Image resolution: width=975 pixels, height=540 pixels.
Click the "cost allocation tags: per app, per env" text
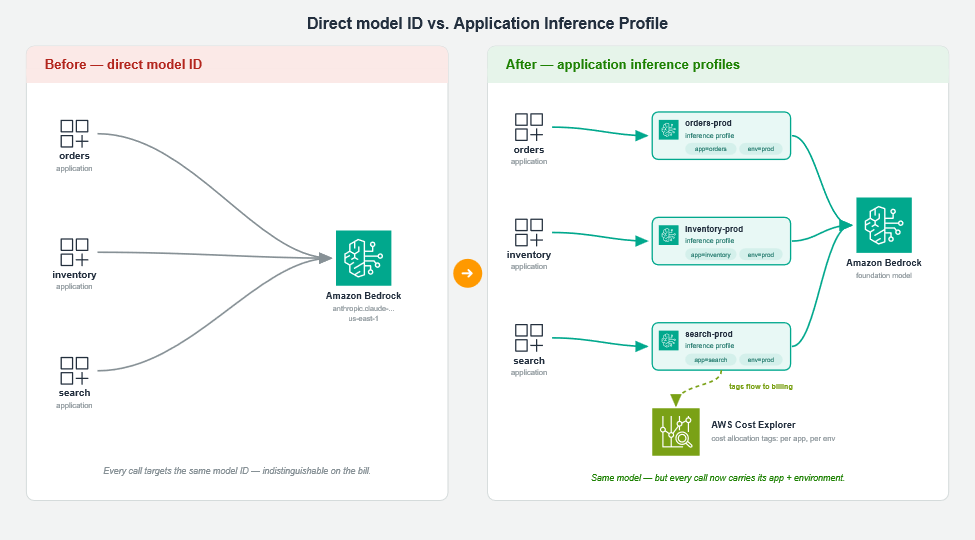pyautogui.click(x=773, y=439)
